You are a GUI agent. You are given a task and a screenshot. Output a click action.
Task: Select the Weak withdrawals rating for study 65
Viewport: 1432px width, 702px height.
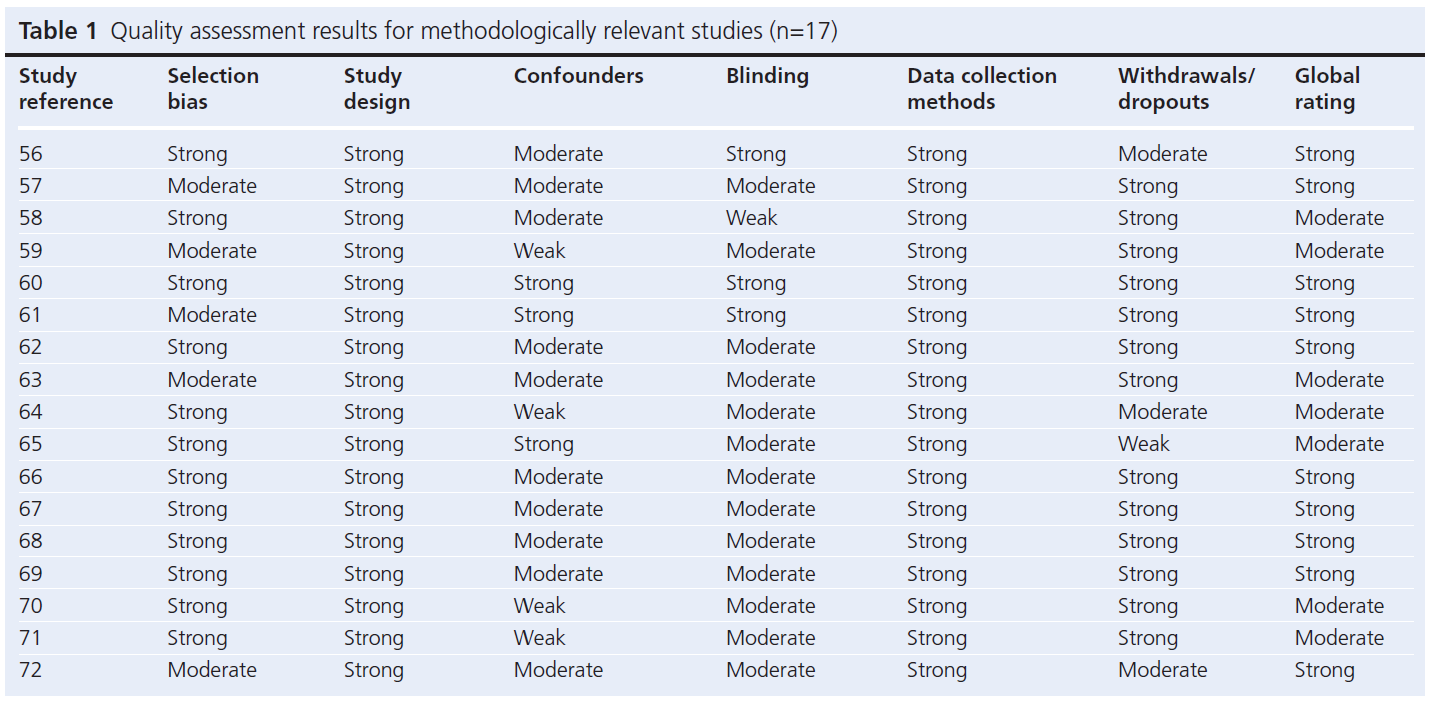[1143, 444]
